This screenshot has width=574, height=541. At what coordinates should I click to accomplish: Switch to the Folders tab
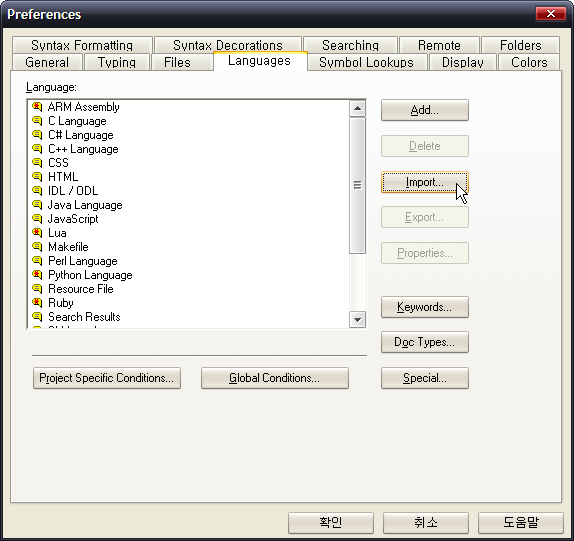click(x=520, y=45)
